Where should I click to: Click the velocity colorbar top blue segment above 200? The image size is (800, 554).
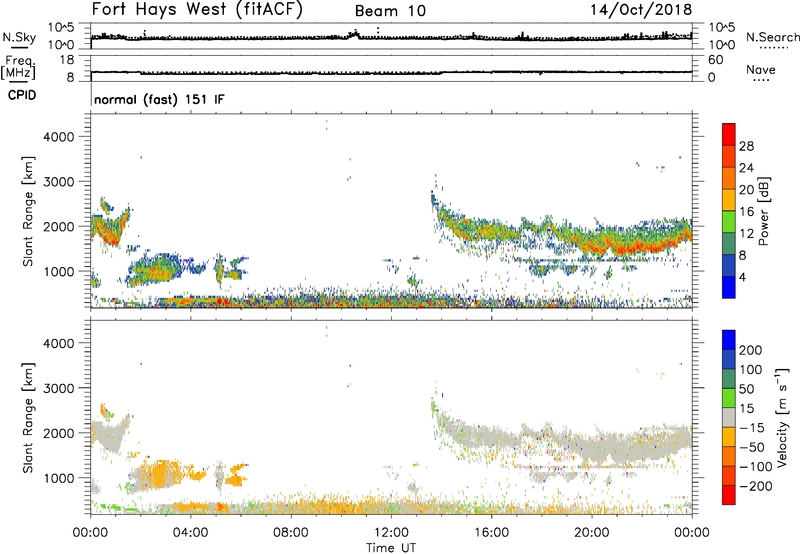[x=729, y=340]
